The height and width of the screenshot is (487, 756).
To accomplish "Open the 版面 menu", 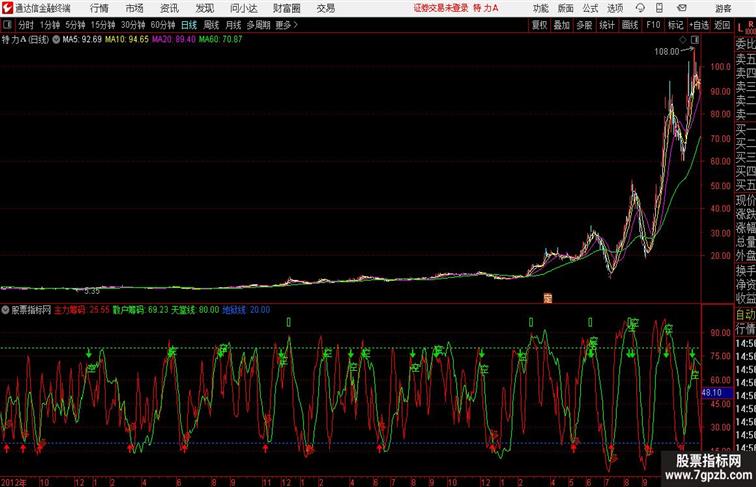I will pos(565,8).
